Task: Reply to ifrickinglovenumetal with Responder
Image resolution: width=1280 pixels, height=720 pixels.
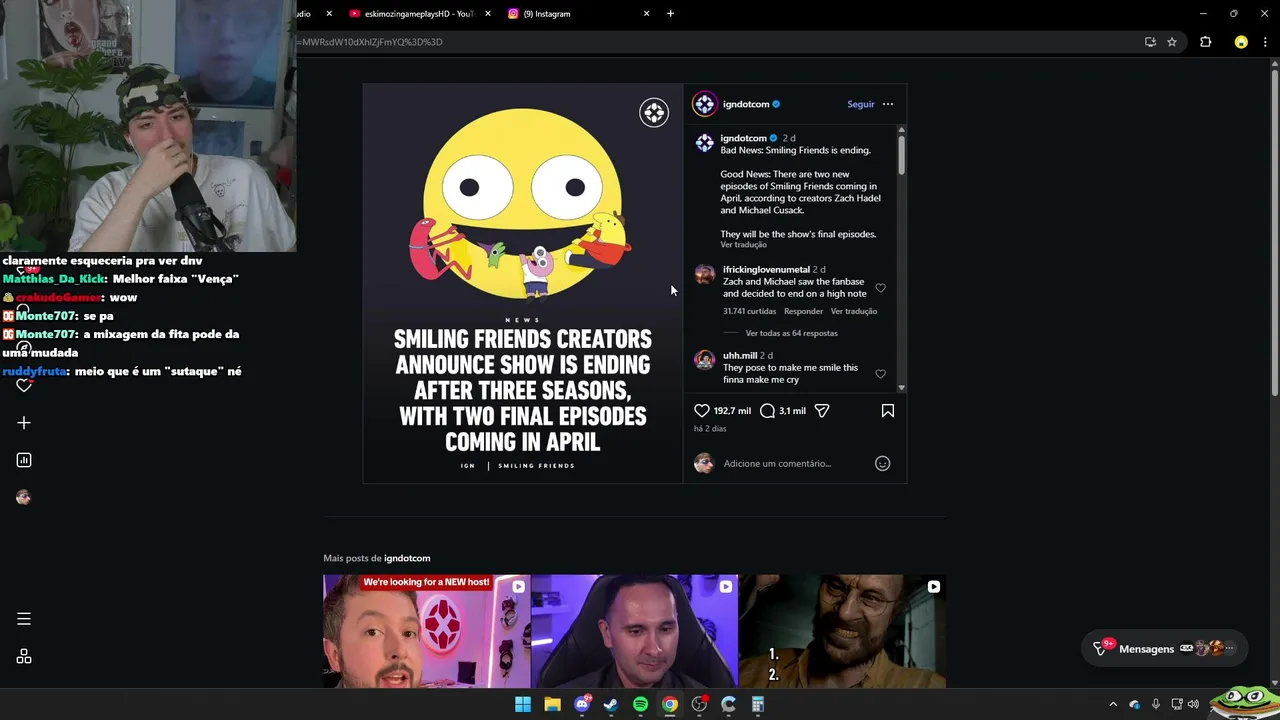Action: click(803, 311)
